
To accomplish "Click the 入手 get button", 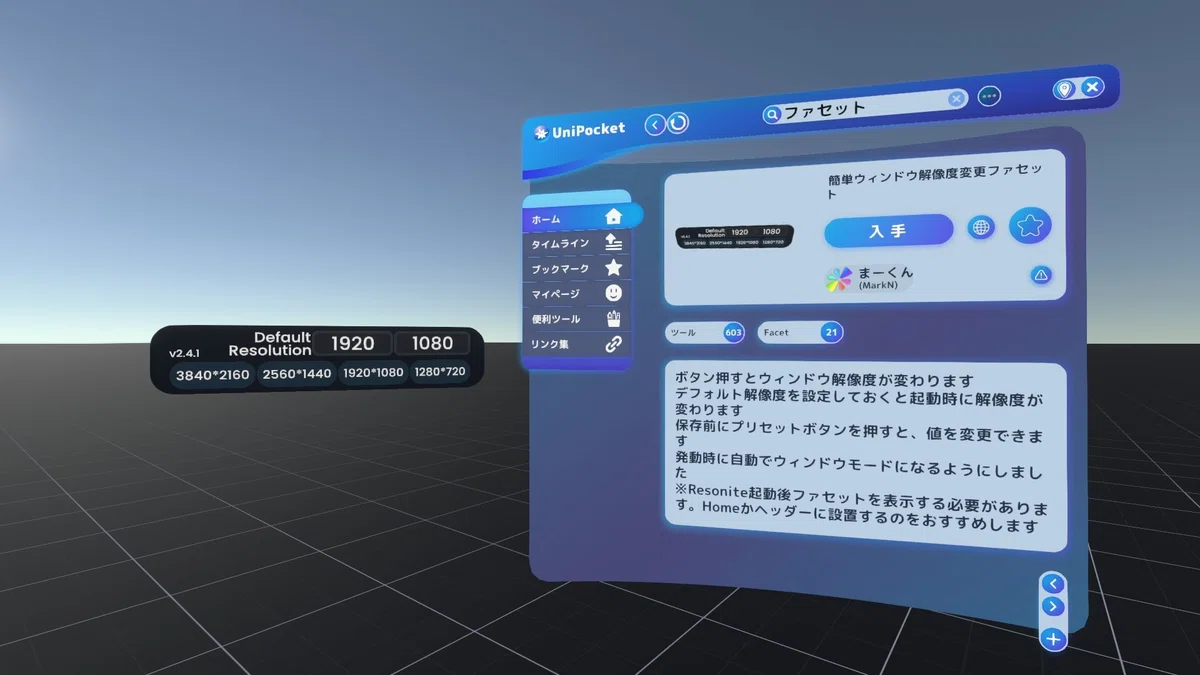I will pos(888,231).
